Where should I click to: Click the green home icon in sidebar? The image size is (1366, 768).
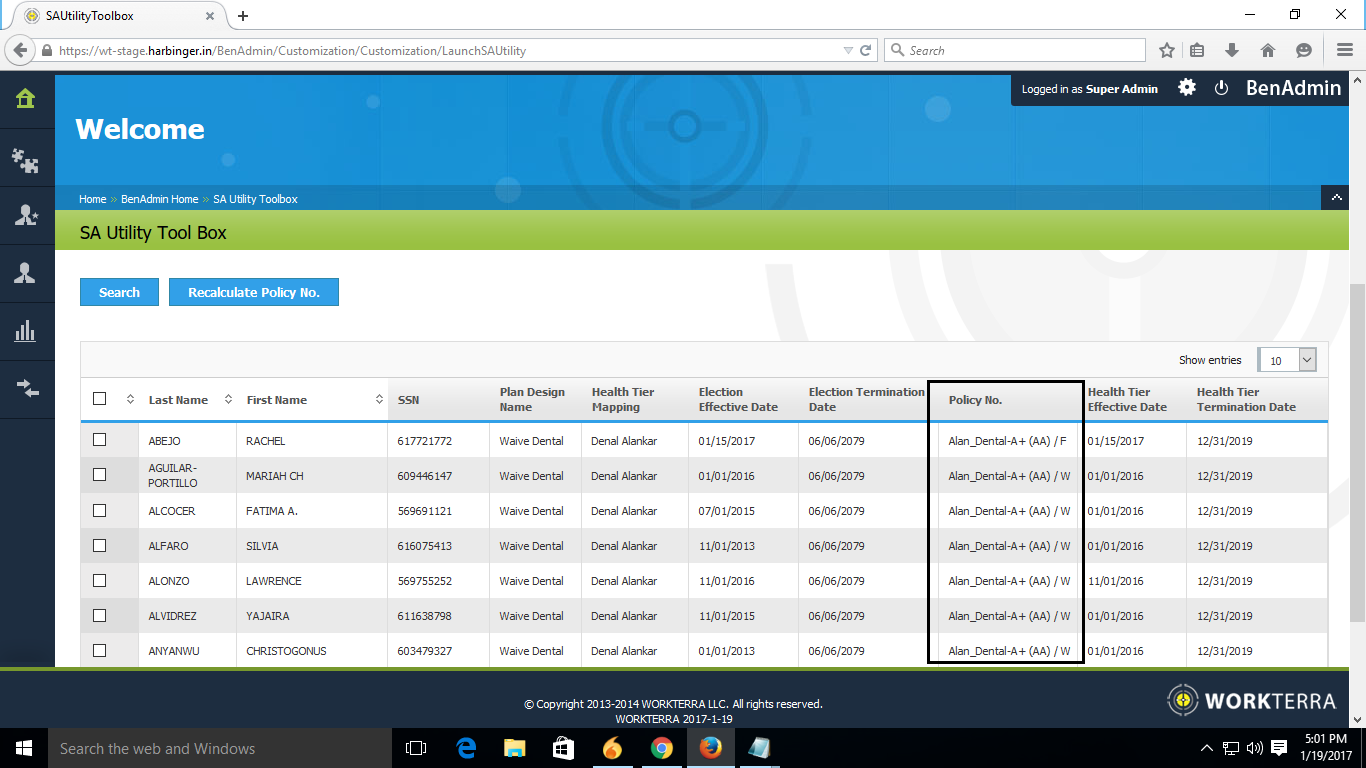25,98
